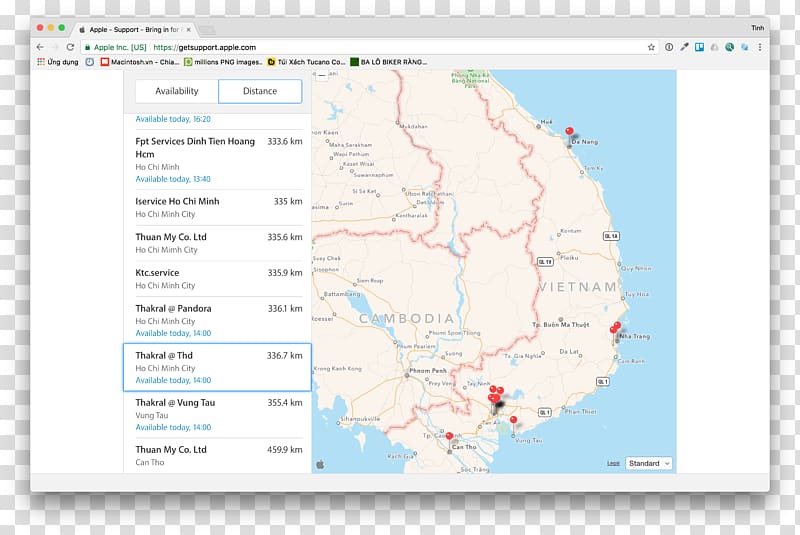
Task: Click Available today 14:00 under Thakral @ Pandora
Action: pyautogui.click(x=173, y=333)
